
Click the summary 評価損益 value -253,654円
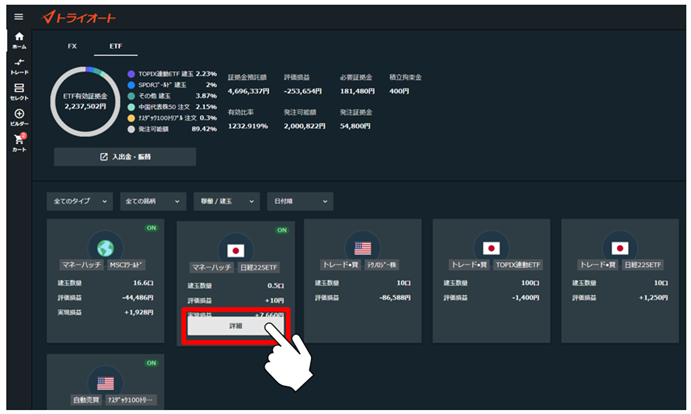pyautogui.click(x=303, y=91)
